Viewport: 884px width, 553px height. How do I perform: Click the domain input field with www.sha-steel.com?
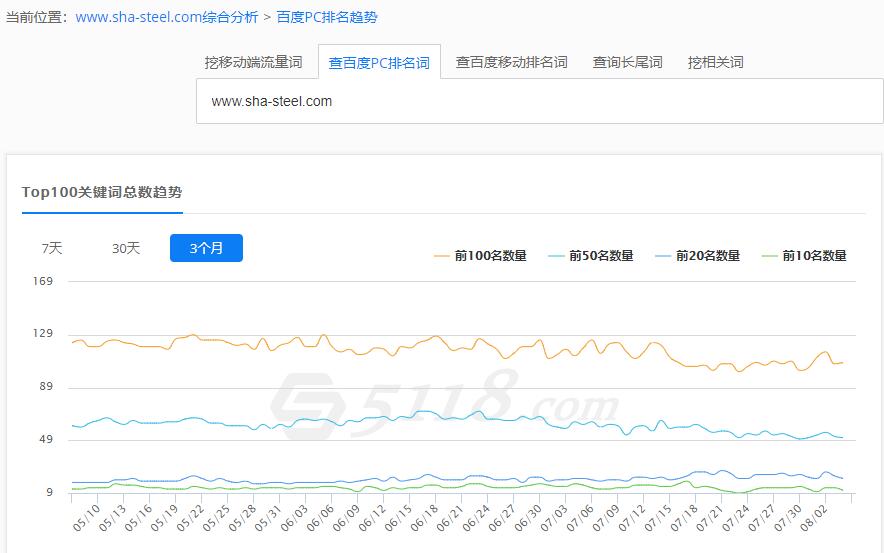[540, 102]
